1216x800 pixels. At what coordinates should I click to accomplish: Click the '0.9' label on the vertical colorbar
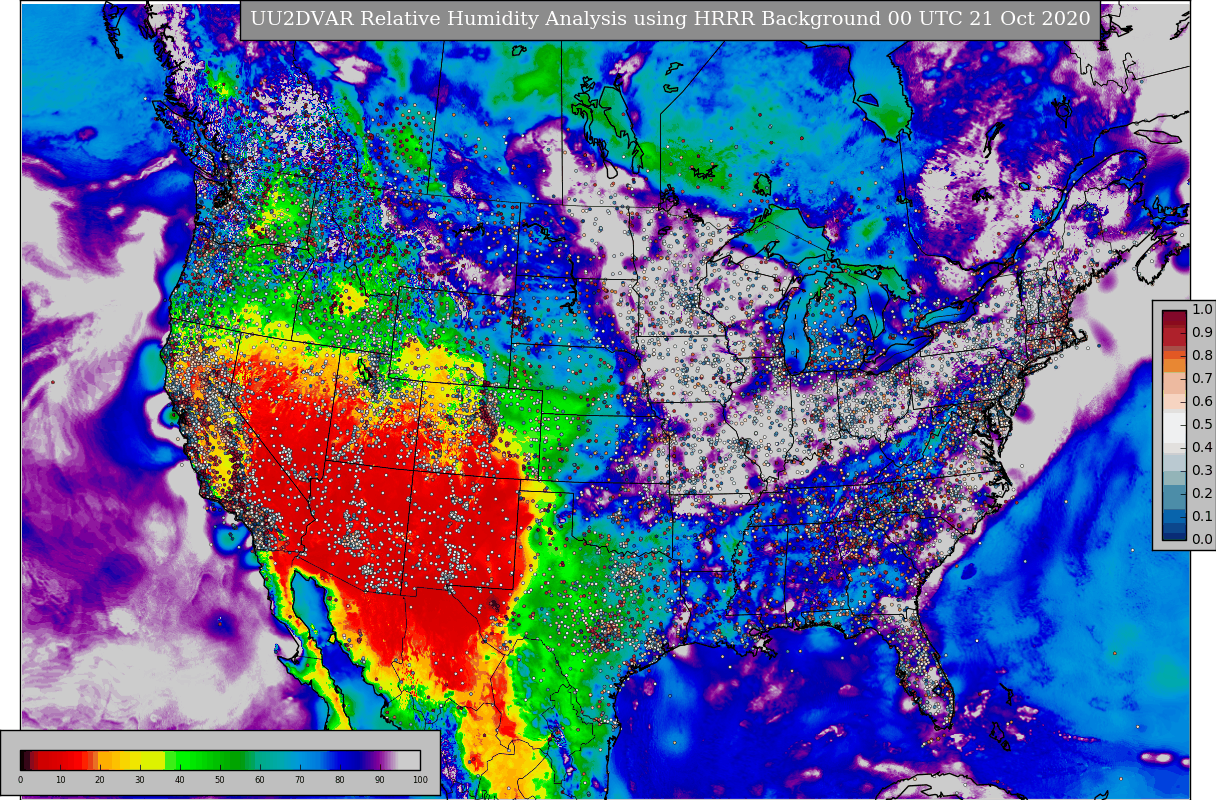tap(1202, 332)
